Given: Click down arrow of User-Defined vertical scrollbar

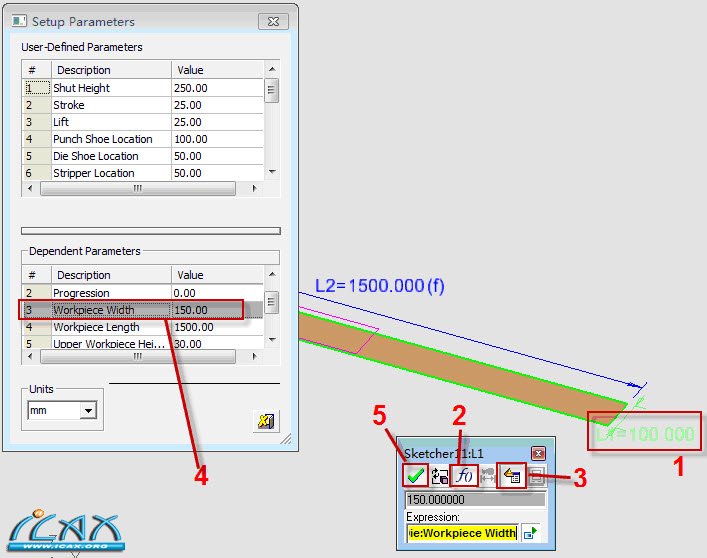Looking at the screenshot, I should click(271, 172).
